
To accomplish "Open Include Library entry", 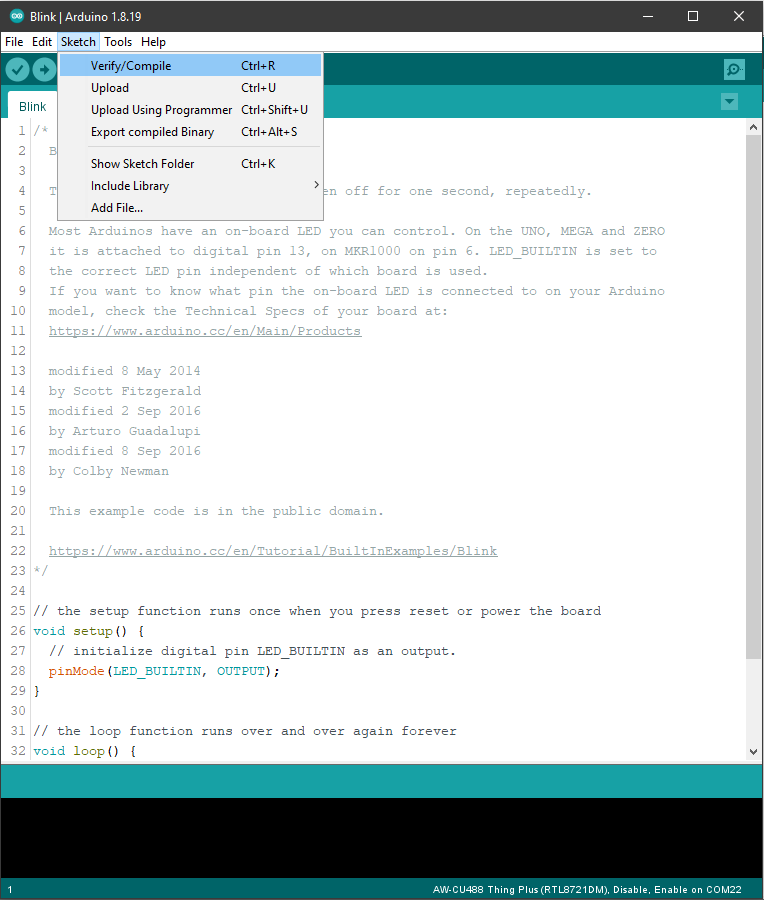I will (x=190, y=186).
